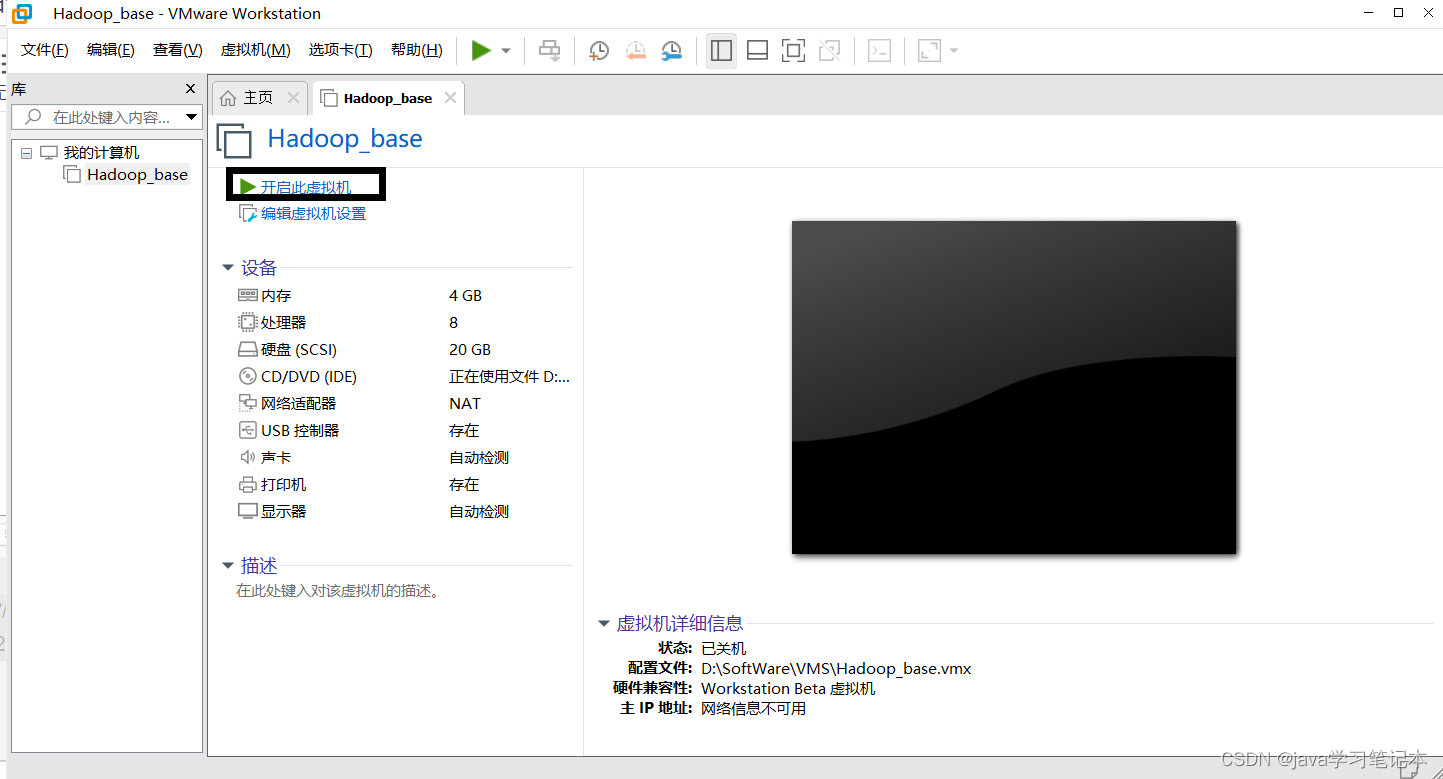The height and width of the screenshot is (779, 1443).
Task: Click the CD/DVD (IDE) device icon
Action: (247, 376)
